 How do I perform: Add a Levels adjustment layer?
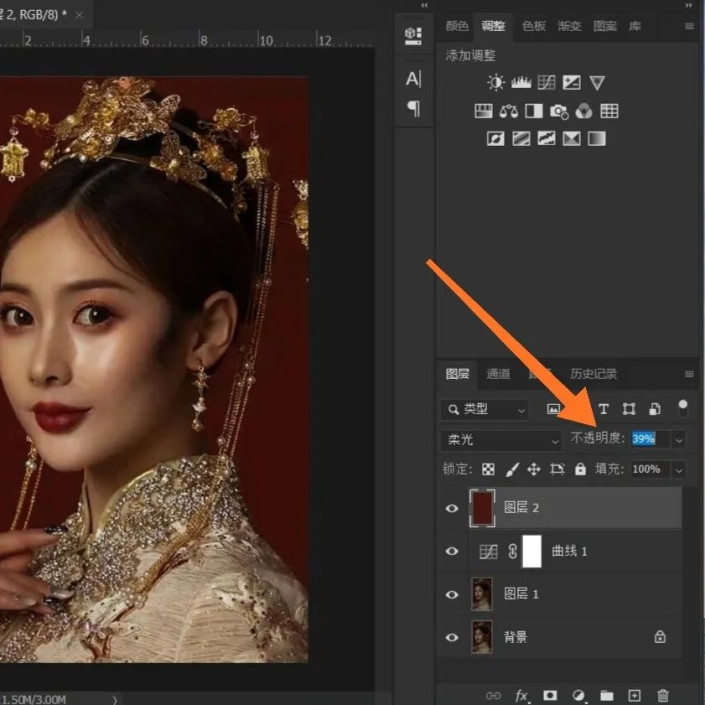pos(521,83)
